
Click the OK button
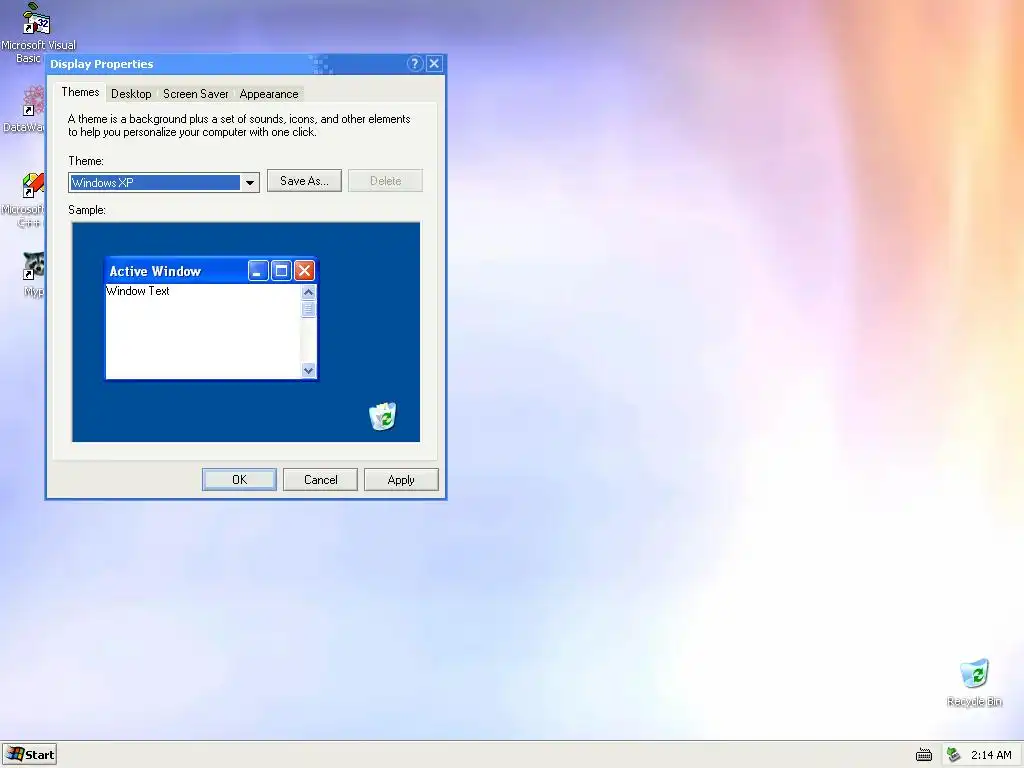click(239, 480)
